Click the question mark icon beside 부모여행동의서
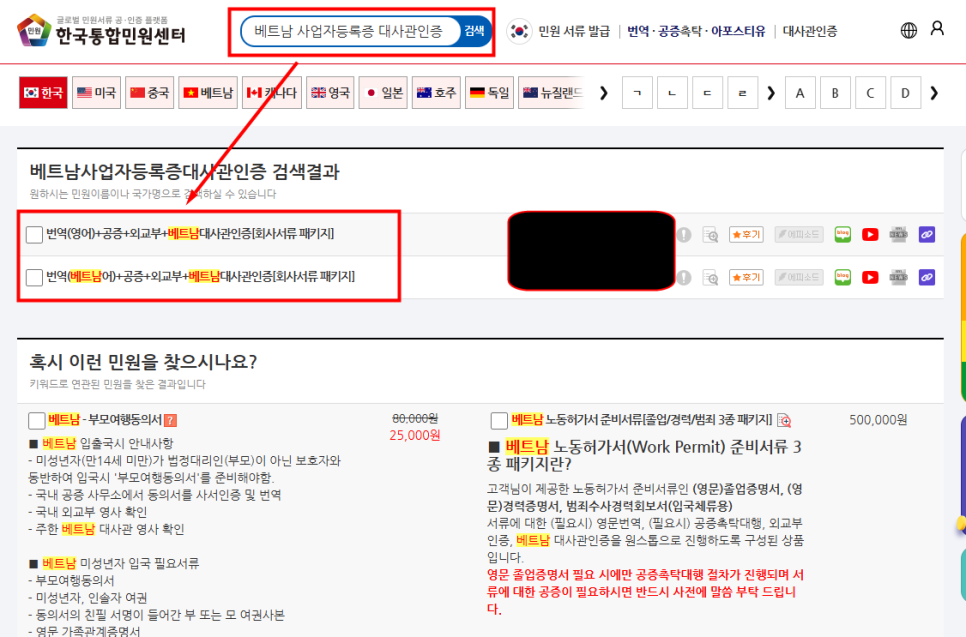The width and height of the screenshot is (966, 637). [171, 421]
